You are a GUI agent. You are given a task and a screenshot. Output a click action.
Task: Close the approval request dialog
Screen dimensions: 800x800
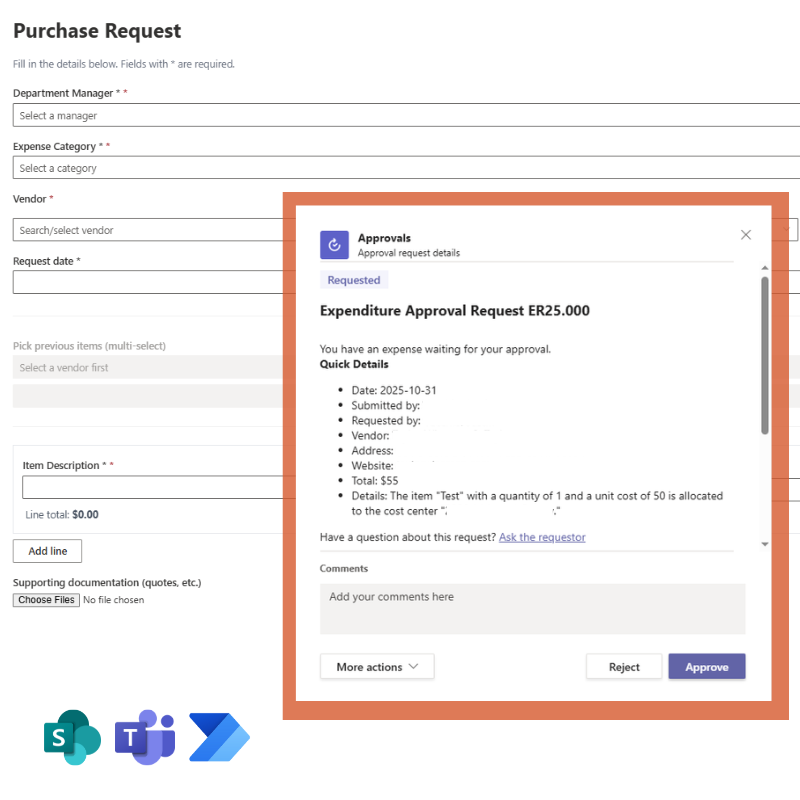click(x=745, y=235)
